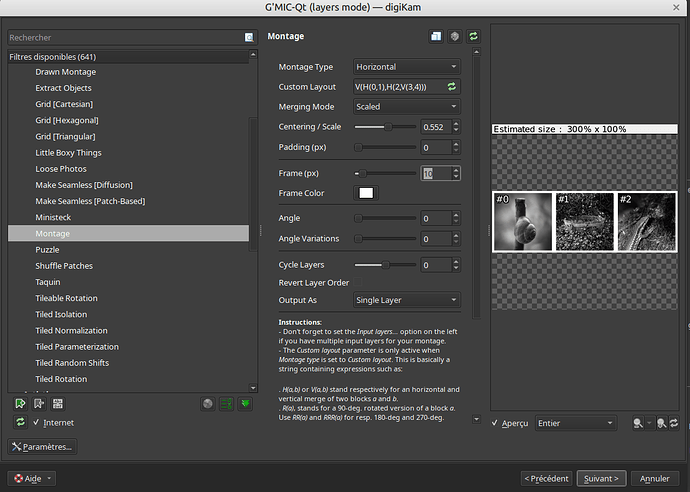The width and height of the screenshot is (690, 492).
Task: Open the white Frame Color swatch
Action: click(x=366, y=193)
